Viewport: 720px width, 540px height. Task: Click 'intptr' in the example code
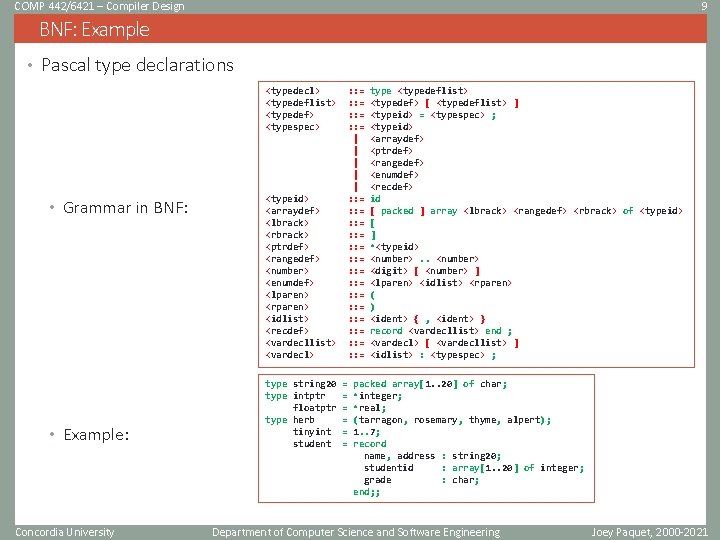tap(309, 396)
